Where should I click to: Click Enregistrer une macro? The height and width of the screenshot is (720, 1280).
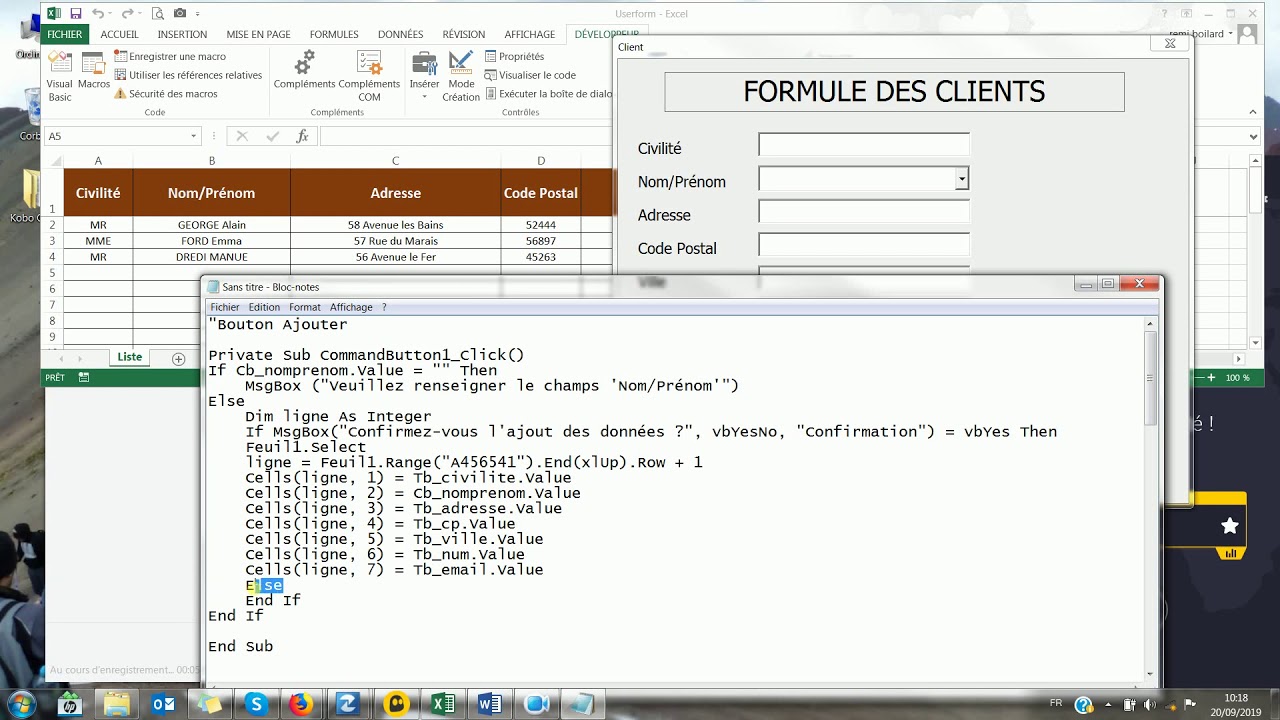(x=170, y=57)
